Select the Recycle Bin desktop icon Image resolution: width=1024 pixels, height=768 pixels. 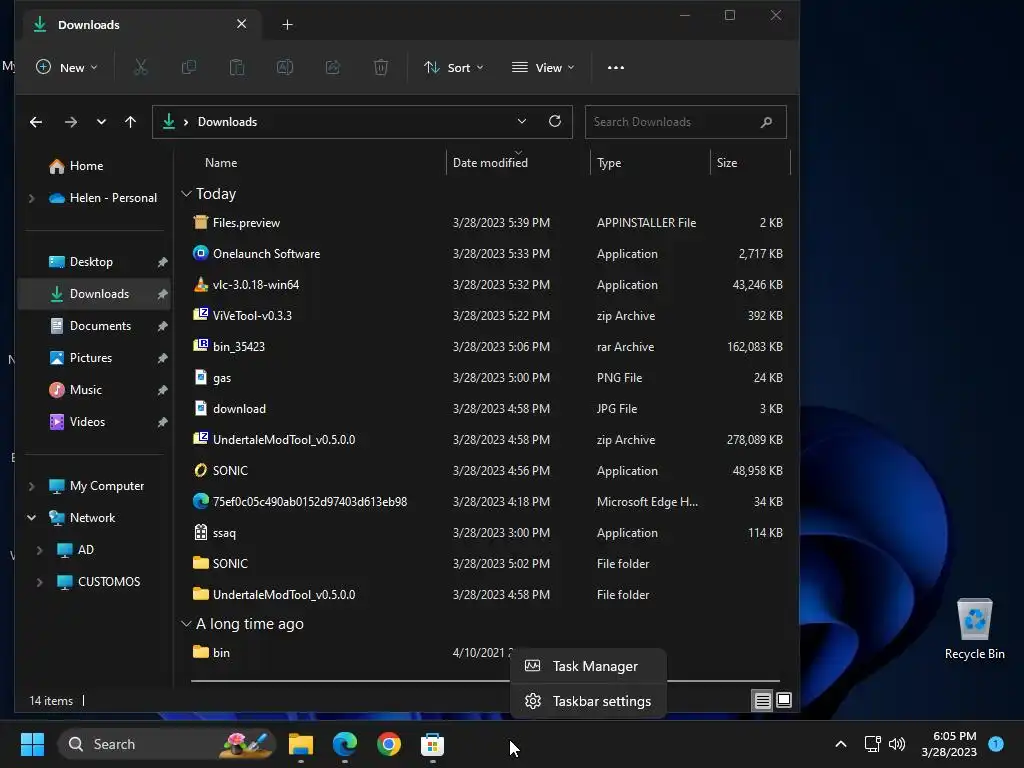pos(974,629)
